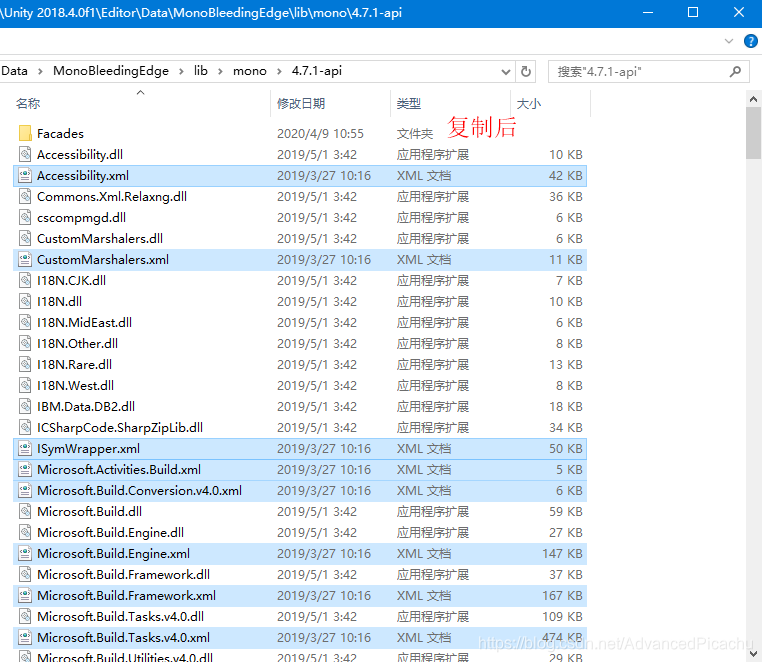Click the cscompmgd.dll file icon

click(x=25, y=217)
